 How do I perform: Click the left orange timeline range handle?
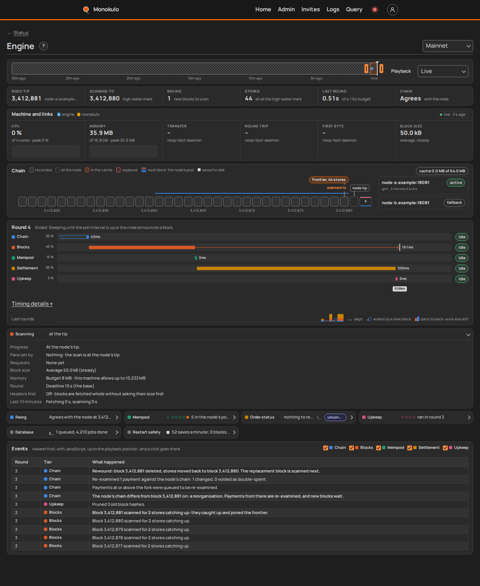[366, 68]
